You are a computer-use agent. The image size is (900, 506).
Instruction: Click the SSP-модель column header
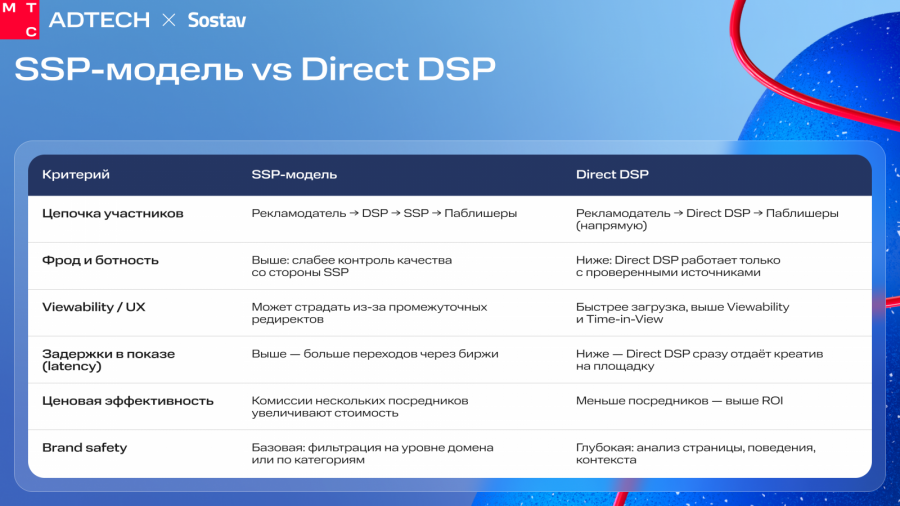click(294, 174)
